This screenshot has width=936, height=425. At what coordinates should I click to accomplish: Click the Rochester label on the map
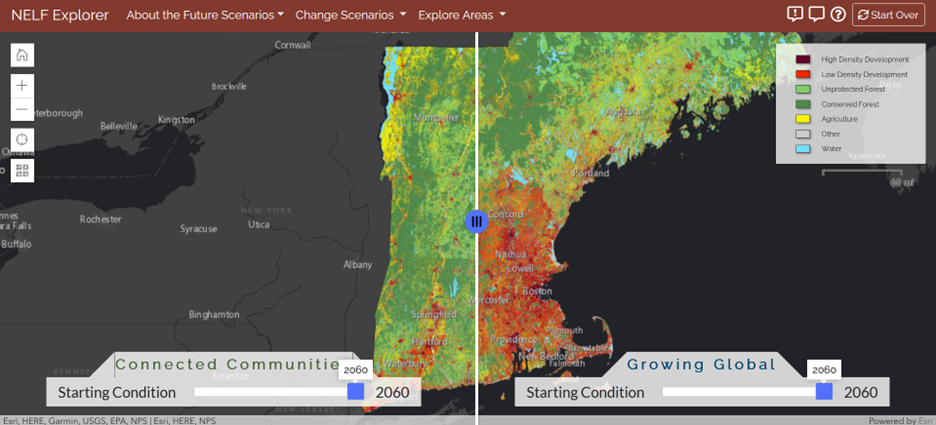(x=100, y=219)
